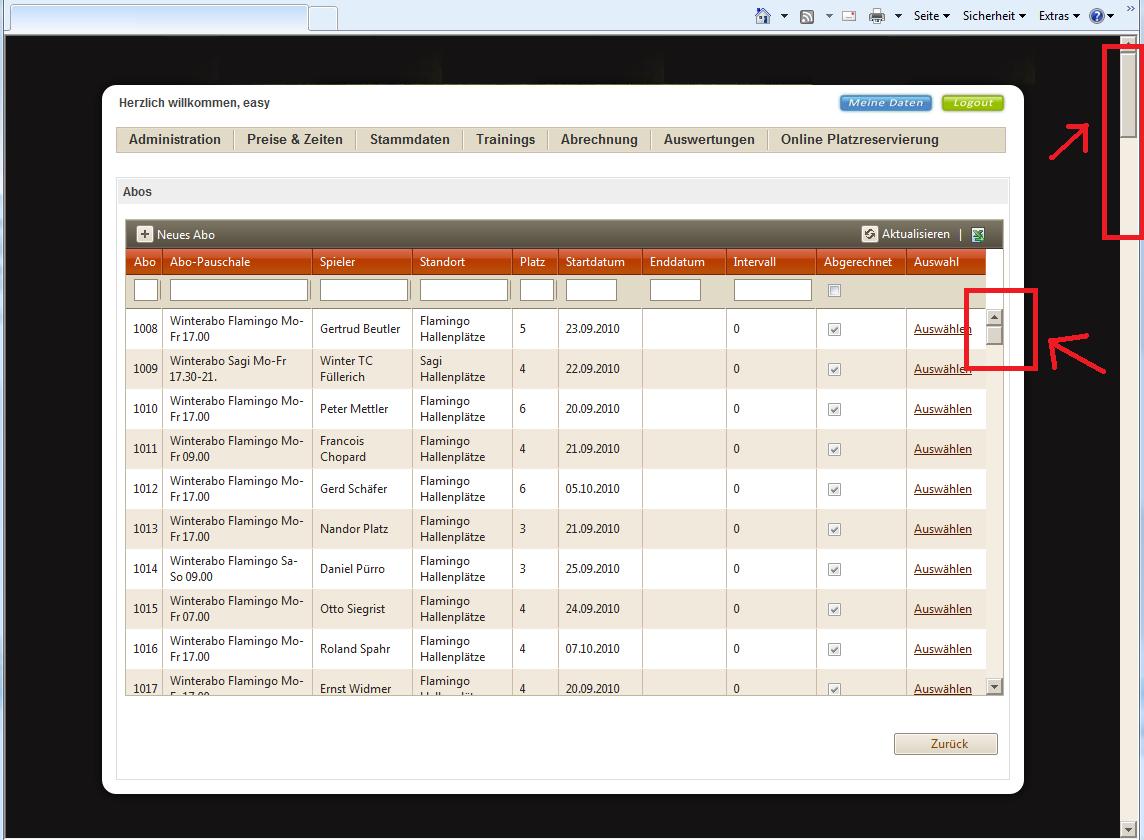Focus the Spieler filter field
The width and height of the screenshot is (1144, 840).
(364, 290)
